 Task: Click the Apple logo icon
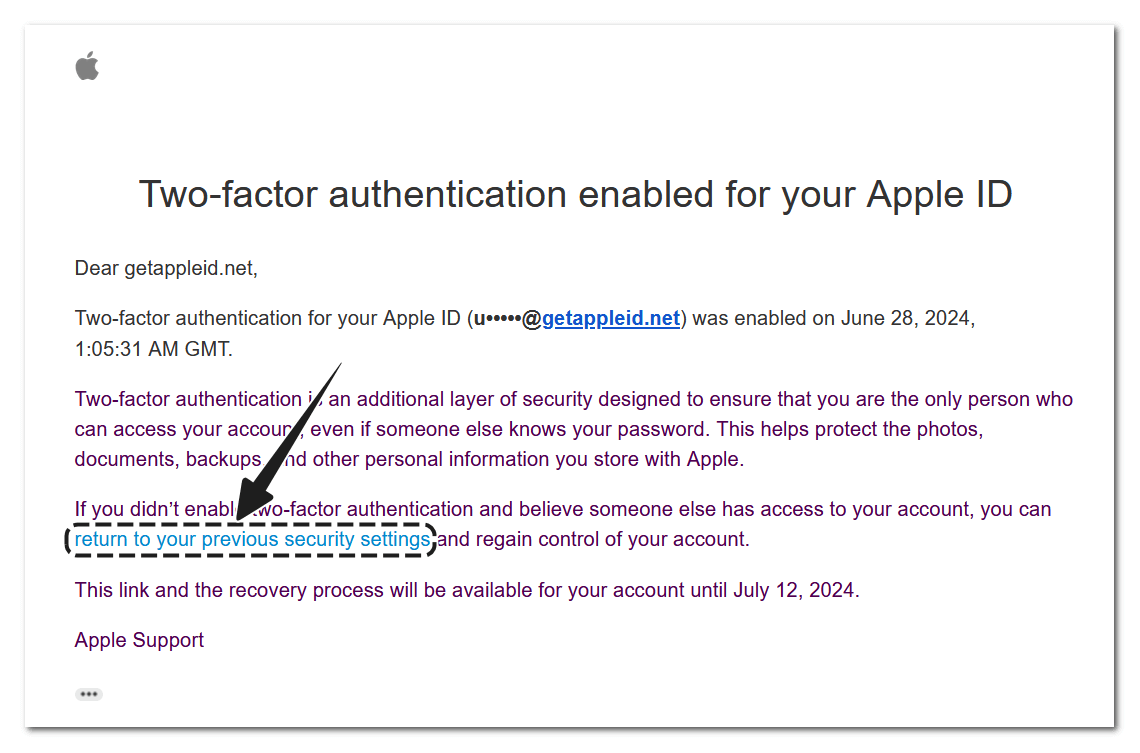click(x=87, y=67)
